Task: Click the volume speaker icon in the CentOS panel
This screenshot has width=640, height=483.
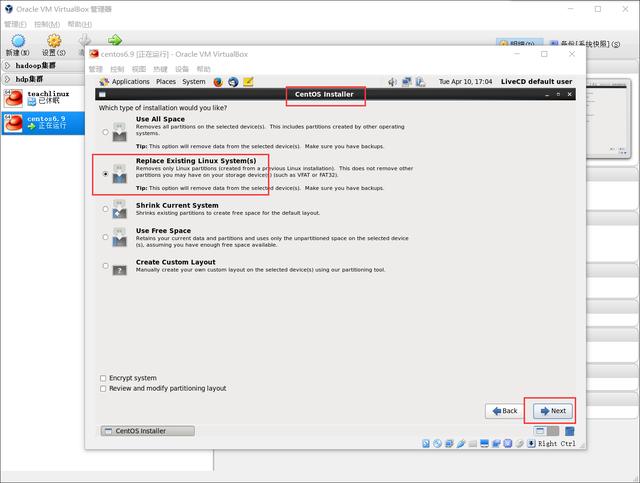Action: coord(392,82)
